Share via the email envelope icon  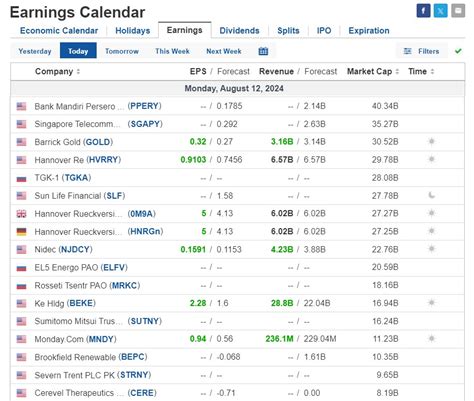[x=458, y=11]
